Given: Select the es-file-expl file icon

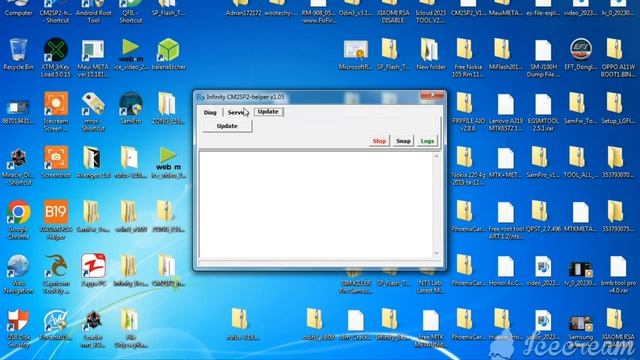Looking at the screenshot, I should pyautogui.click(x=543, y=8).
